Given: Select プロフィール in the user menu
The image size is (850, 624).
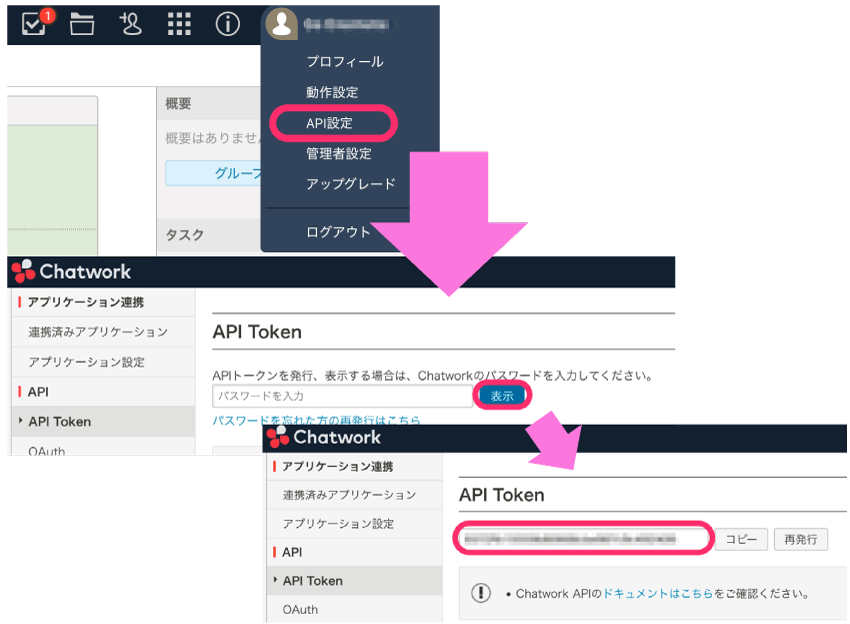Looking at the screenshot, I should pyautogui.click(x=345, y=62).
